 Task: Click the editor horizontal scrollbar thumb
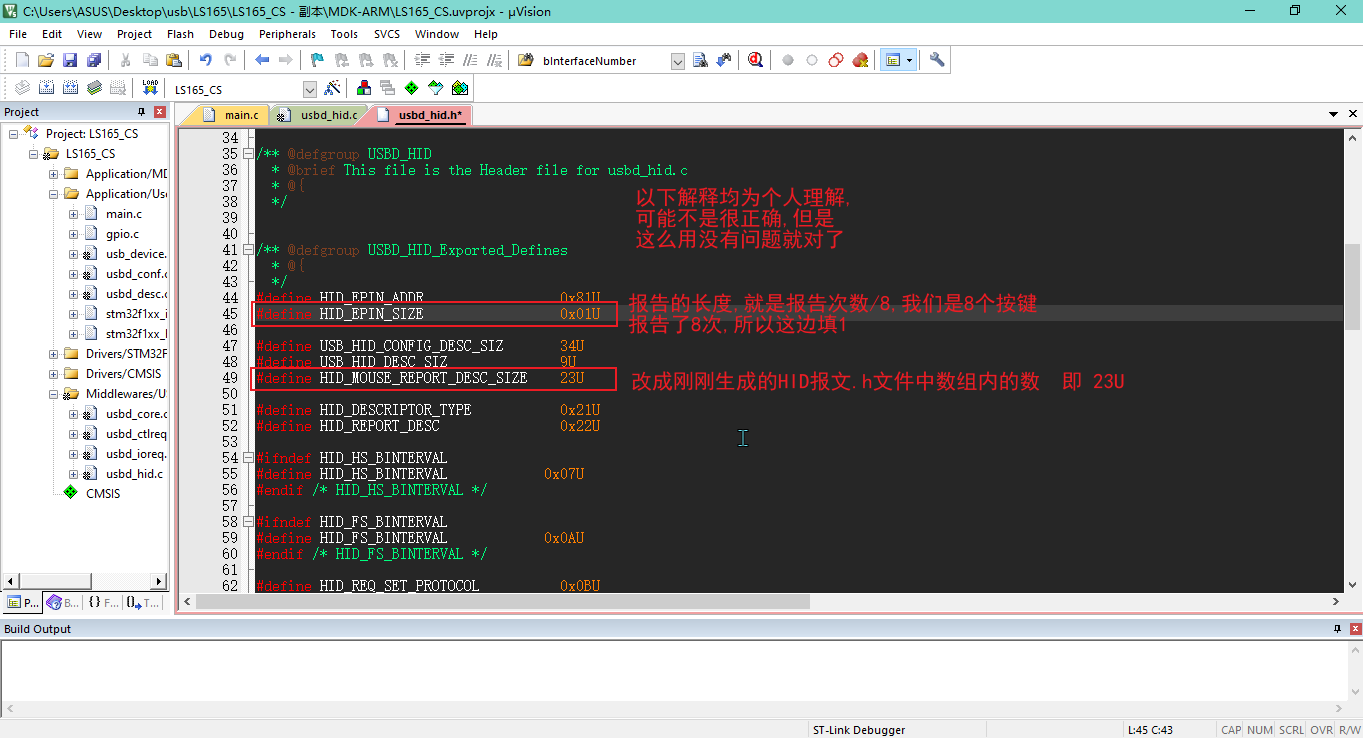(502, 601)
